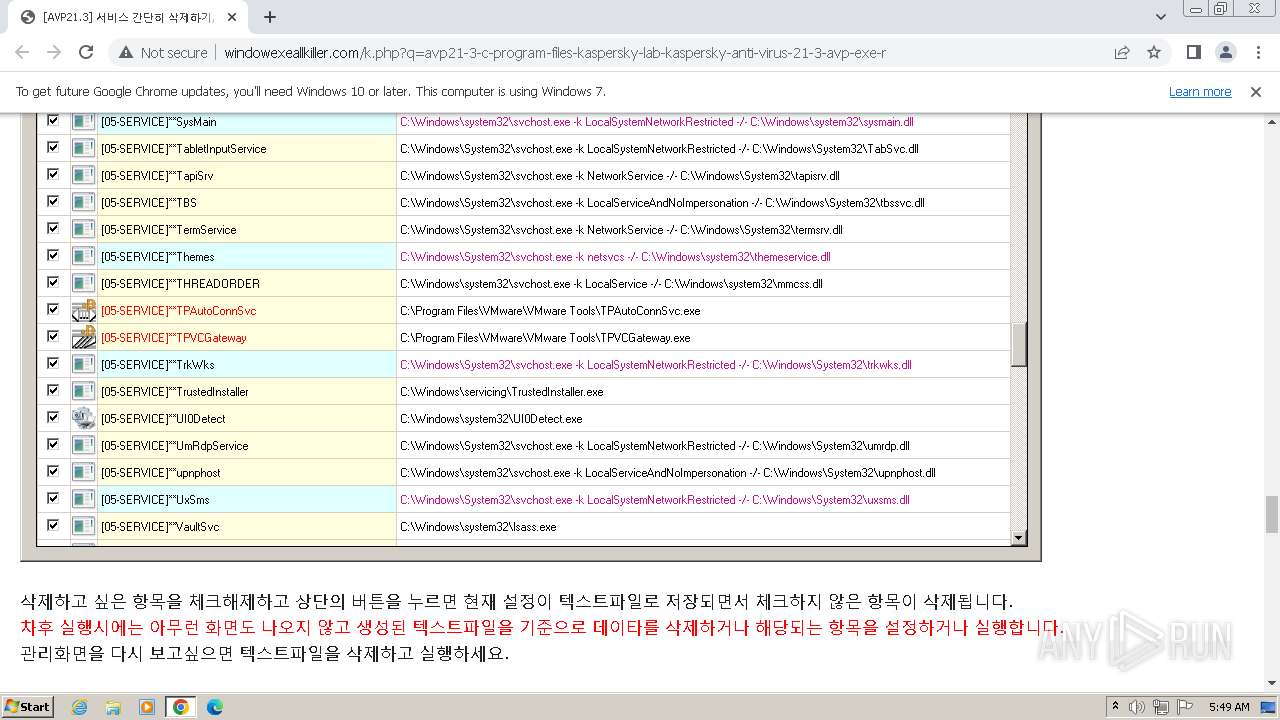The image size is (1280, 720).
Task: Open the volume control in system tray
Action: pos(1137,707)
